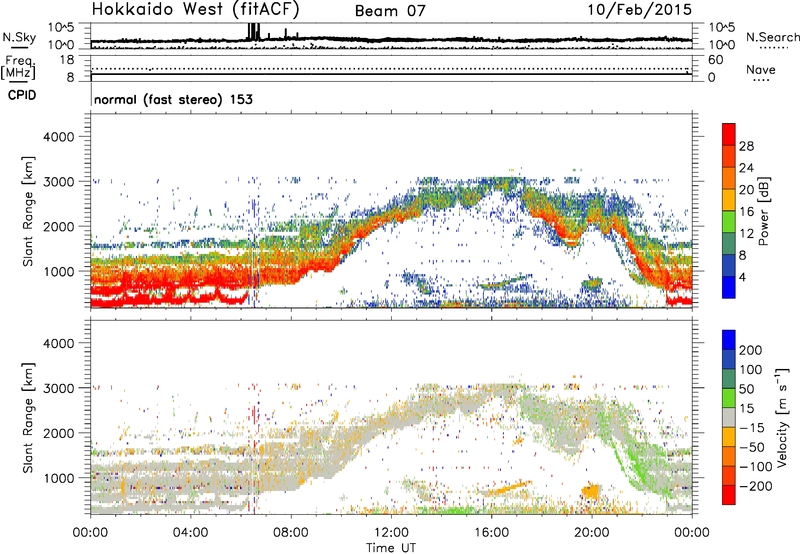Click the 'Slant Range [km]' label of power panel
The width and height of the screenshot is (800, 554).
[x=28, y=211]
